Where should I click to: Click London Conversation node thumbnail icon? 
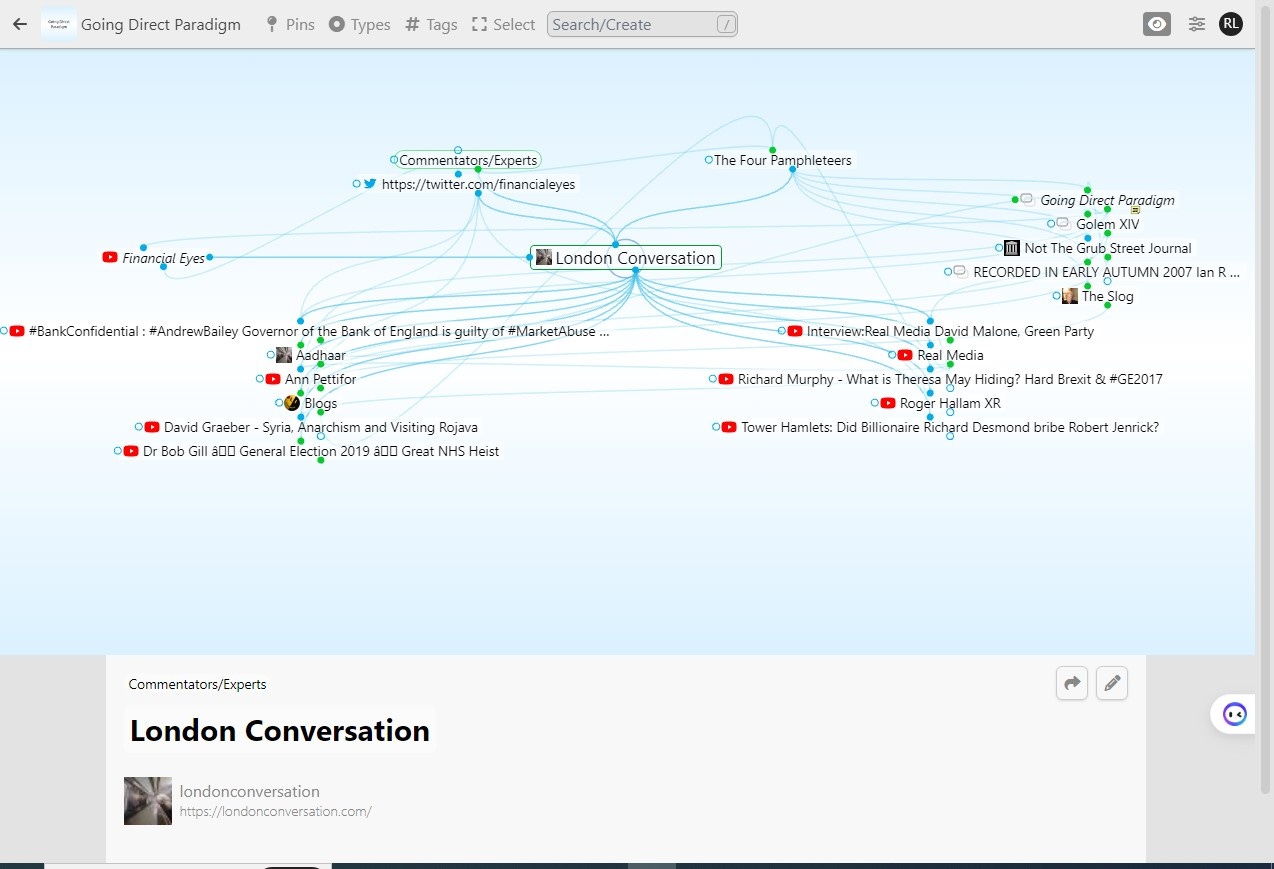click(544, 257)
